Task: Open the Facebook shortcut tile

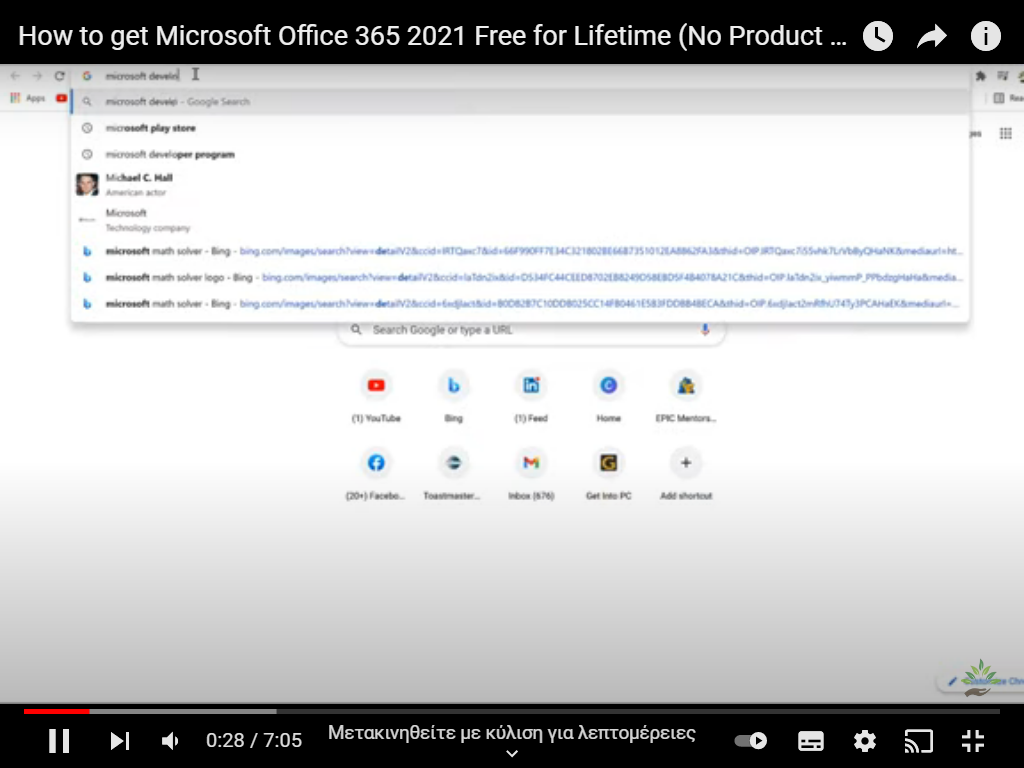Action: [376, 473]
